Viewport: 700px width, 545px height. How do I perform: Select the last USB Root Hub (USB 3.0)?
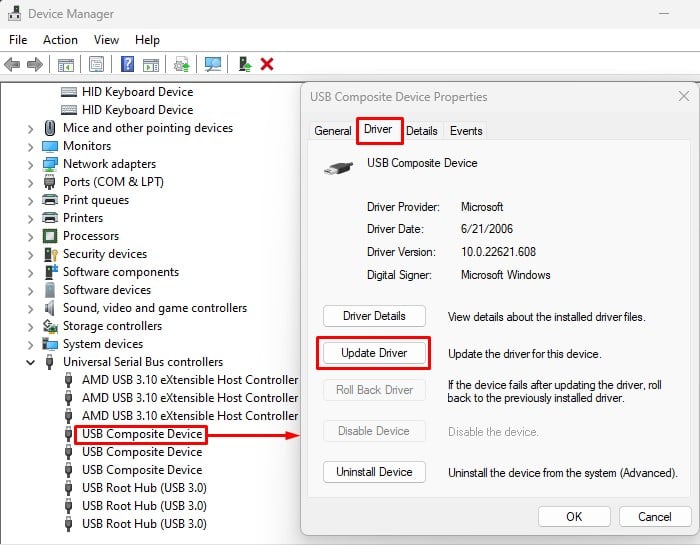pyautogui.click(x=144, y=524)
